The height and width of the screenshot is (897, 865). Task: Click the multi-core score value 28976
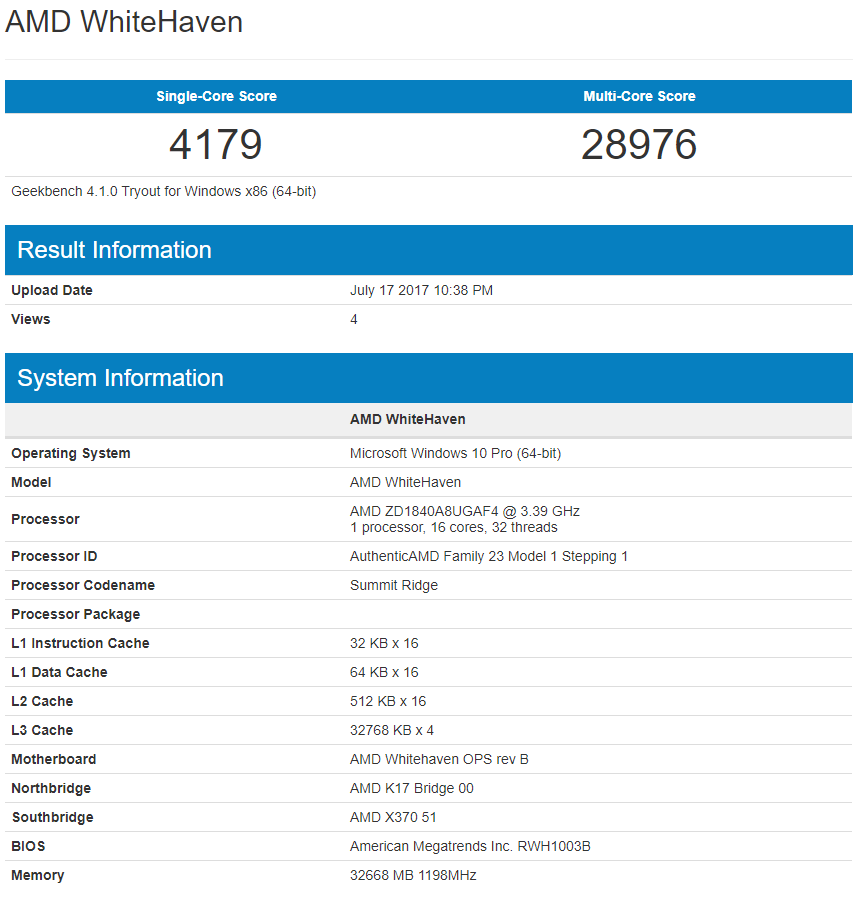(x=639, y=144)
